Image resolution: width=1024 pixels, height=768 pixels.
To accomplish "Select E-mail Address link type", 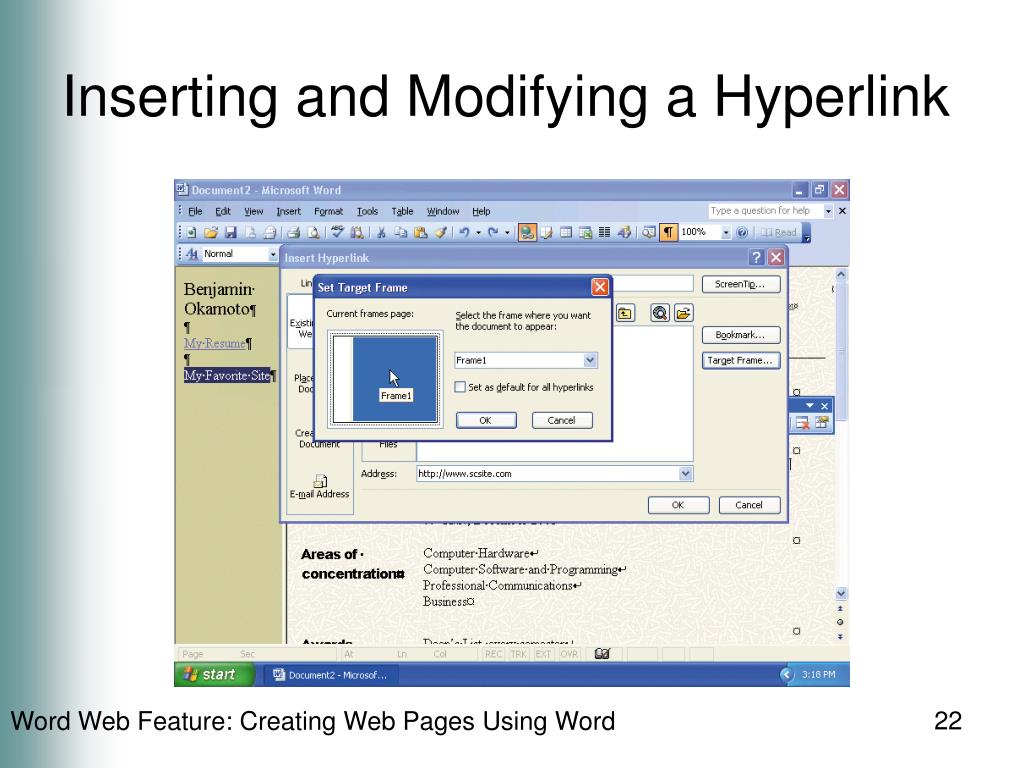I will point(320,487).
